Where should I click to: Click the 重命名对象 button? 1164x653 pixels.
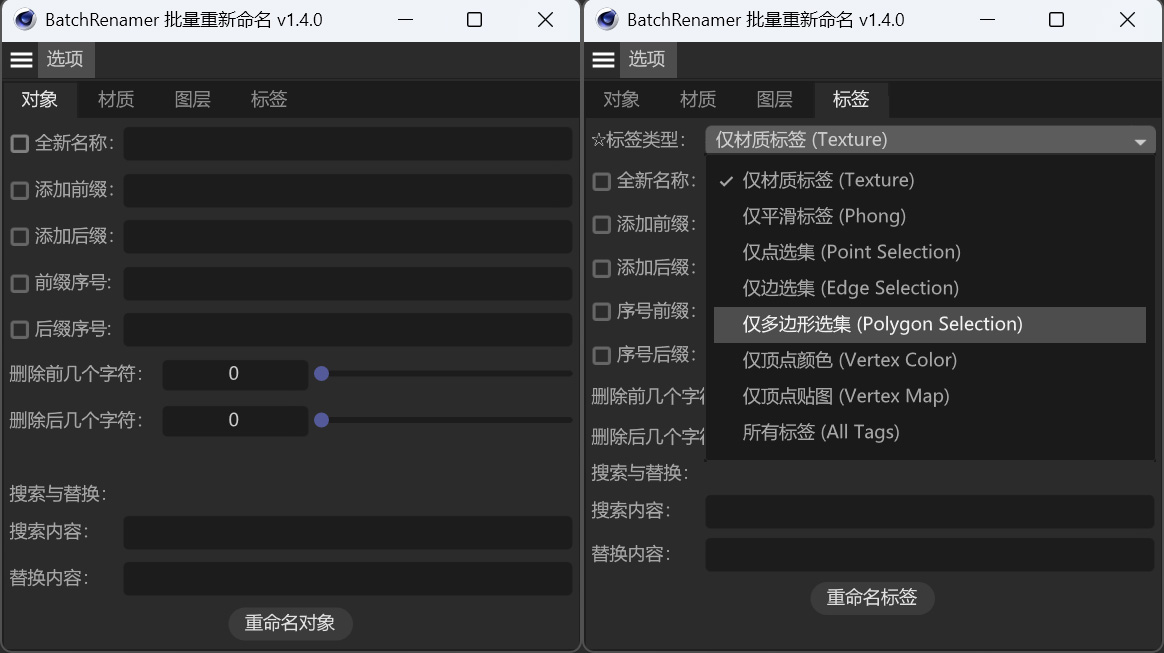coord(290,623)
